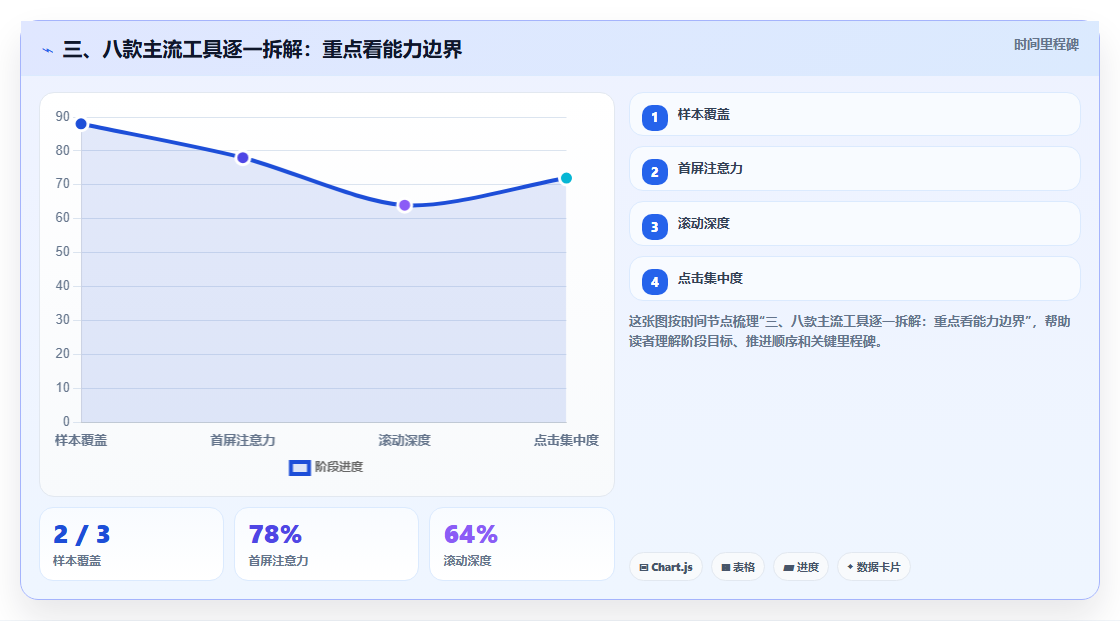The image size is (1120, 621).
Task: Select the 数据卡片 tag
Action: click(874, 567)
